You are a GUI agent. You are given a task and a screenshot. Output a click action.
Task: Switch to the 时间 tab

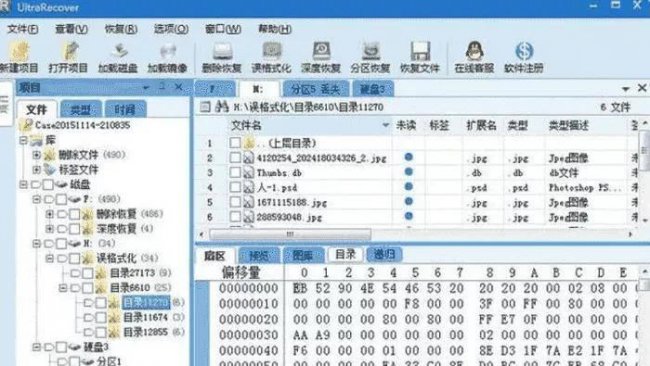click(x=125, y=109)
